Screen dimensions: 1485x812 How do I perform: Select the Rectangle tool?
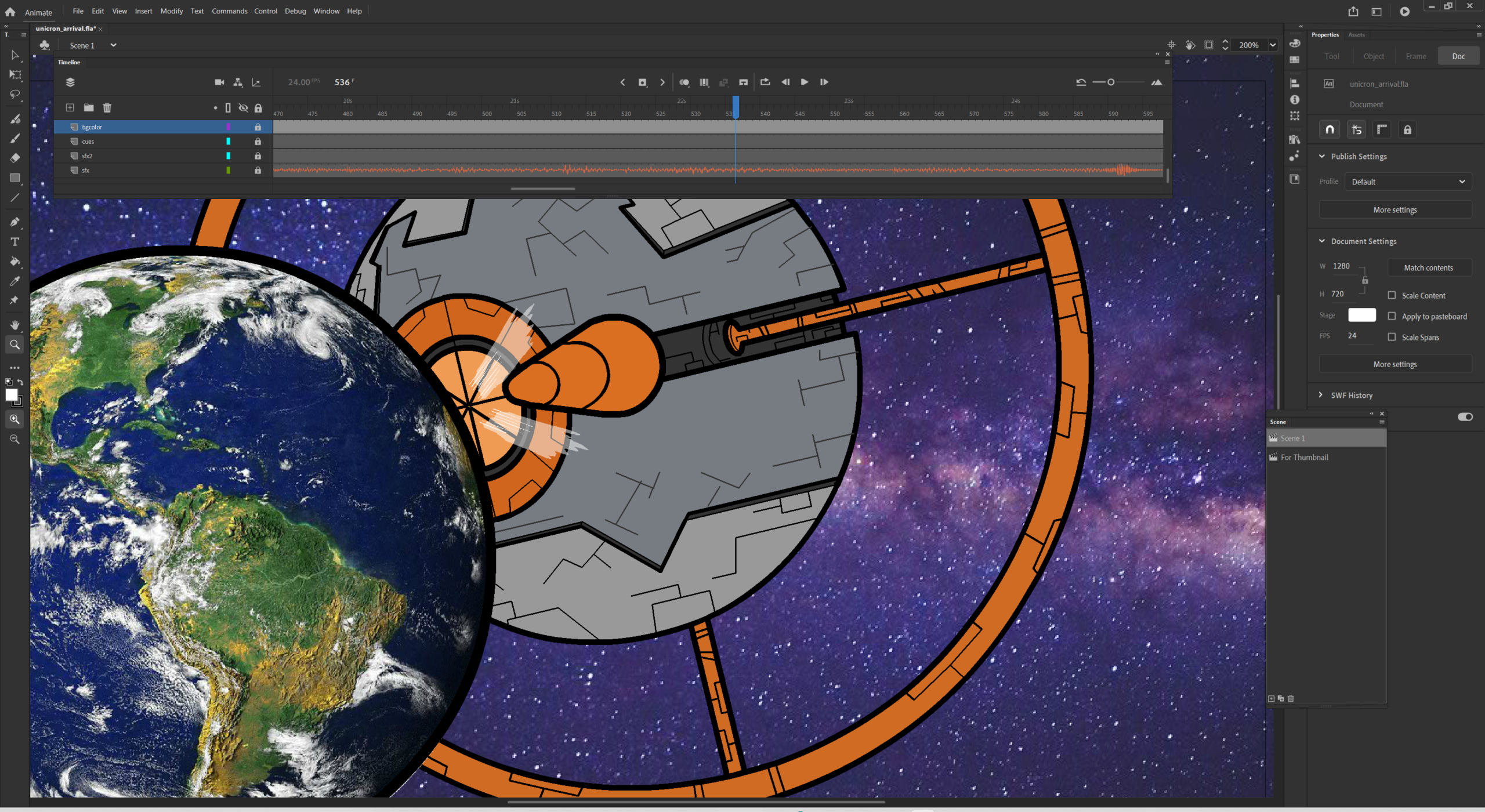[x=15, y=177]
